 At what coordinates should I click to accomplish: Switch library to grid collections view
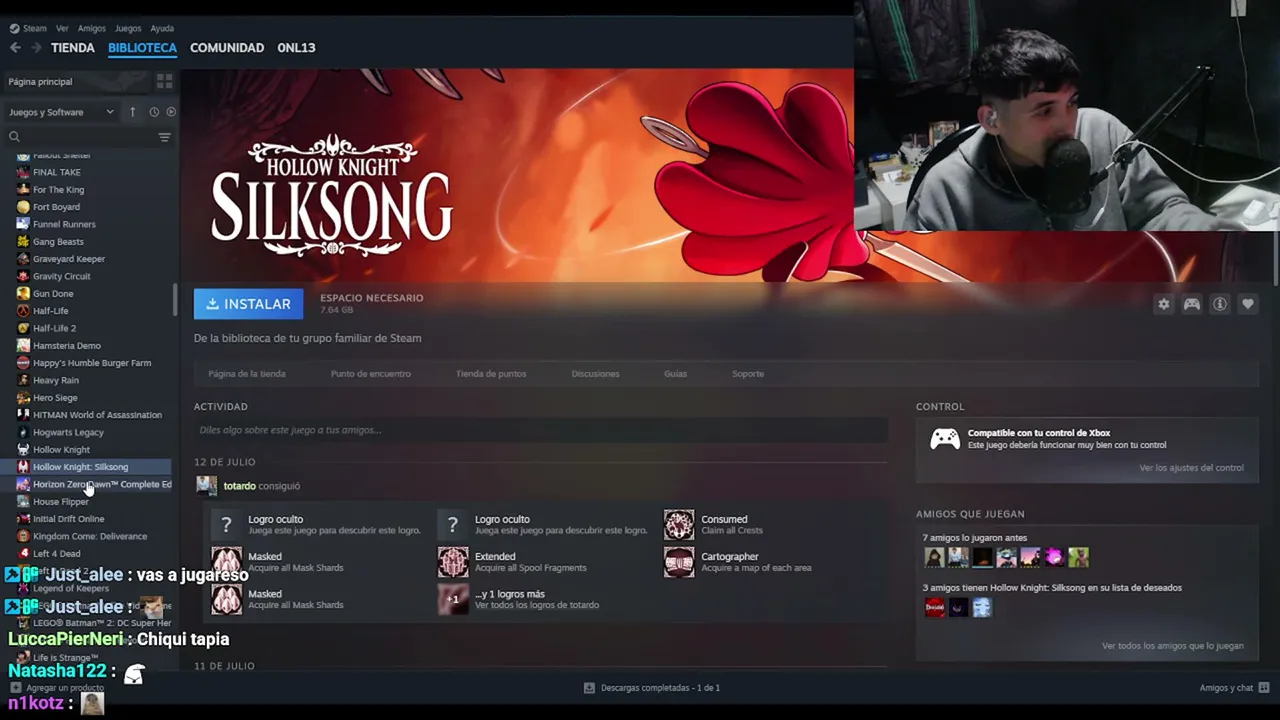(x=165, y=81)
